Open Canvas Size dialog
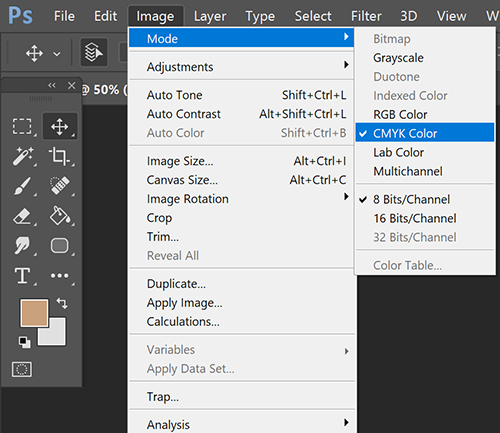This screenshot has height=433, width=500. click(x=241, y=180)
